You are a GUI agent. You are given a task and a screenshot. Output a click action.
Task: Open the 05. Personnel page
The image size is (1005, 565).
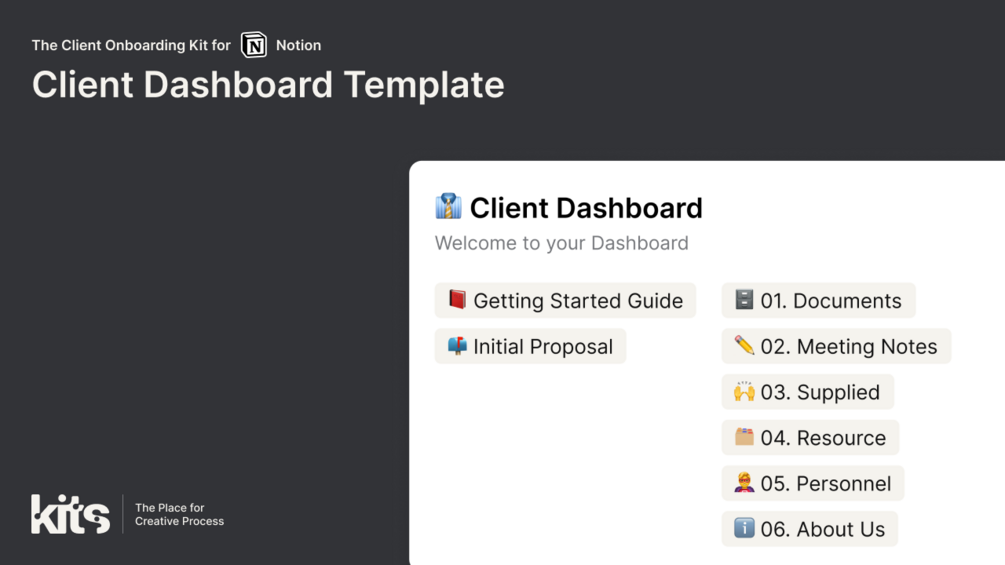click(x=825, y=484)
